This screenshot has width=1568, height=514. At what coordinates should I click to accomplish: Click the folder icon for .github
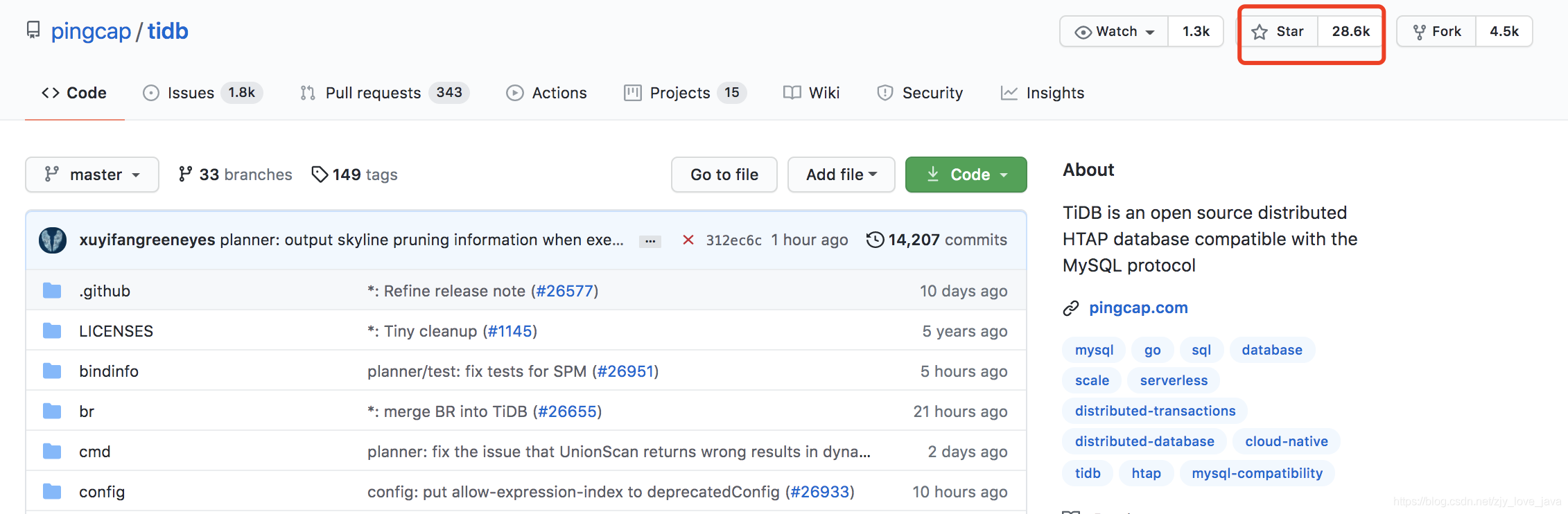(52, 291)
